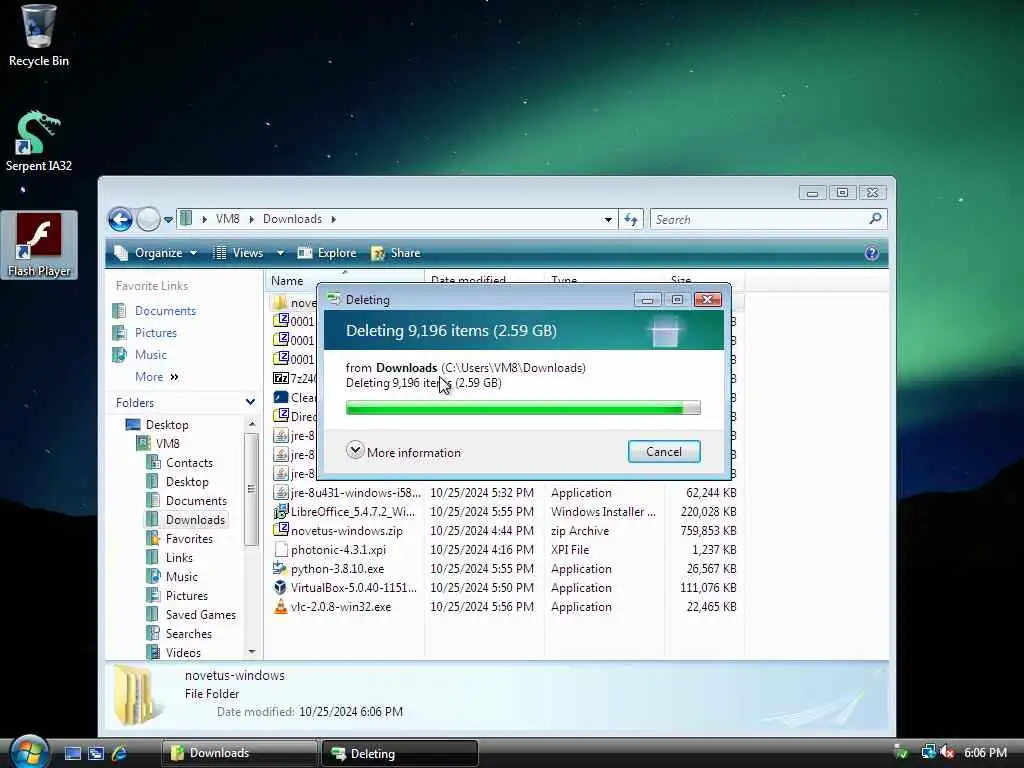Click Downloads in the address breadcrumb

click(x=292, y=219)
